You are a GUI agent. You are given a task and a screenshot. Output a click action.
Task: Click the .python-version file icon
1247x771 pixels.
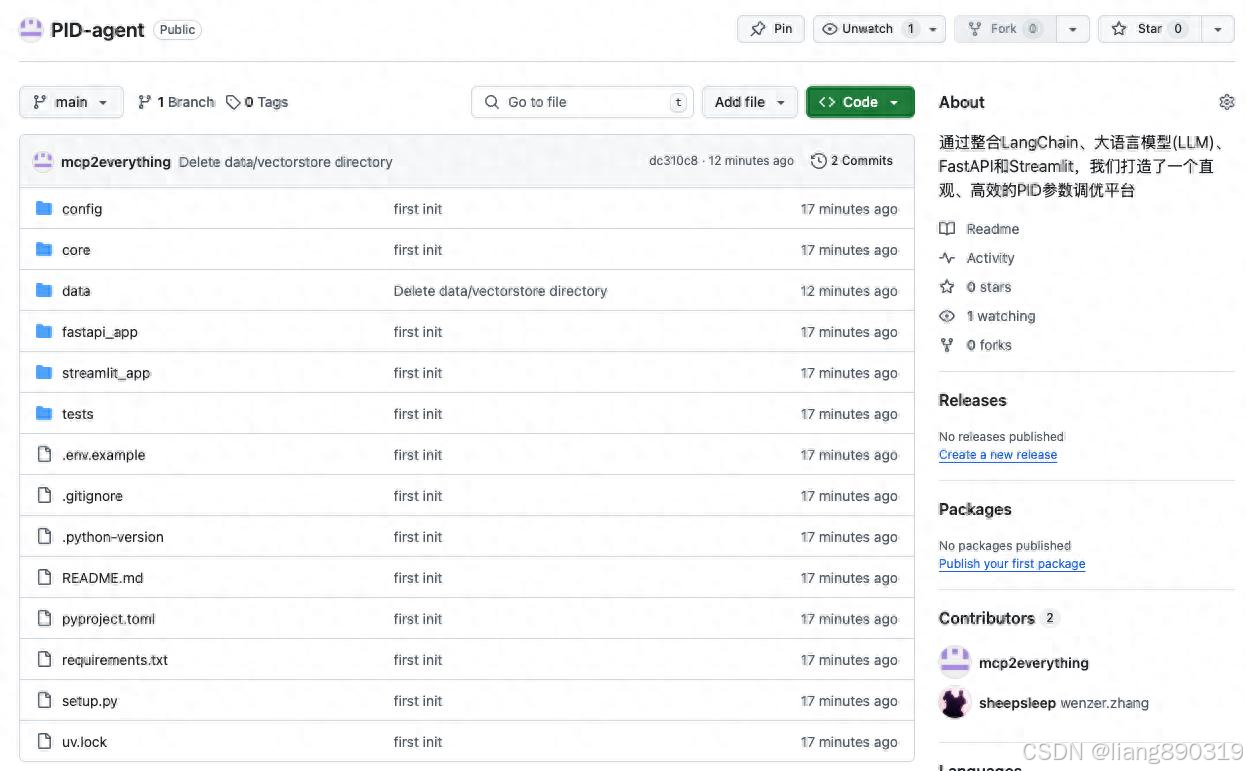(x=44, y=537)
